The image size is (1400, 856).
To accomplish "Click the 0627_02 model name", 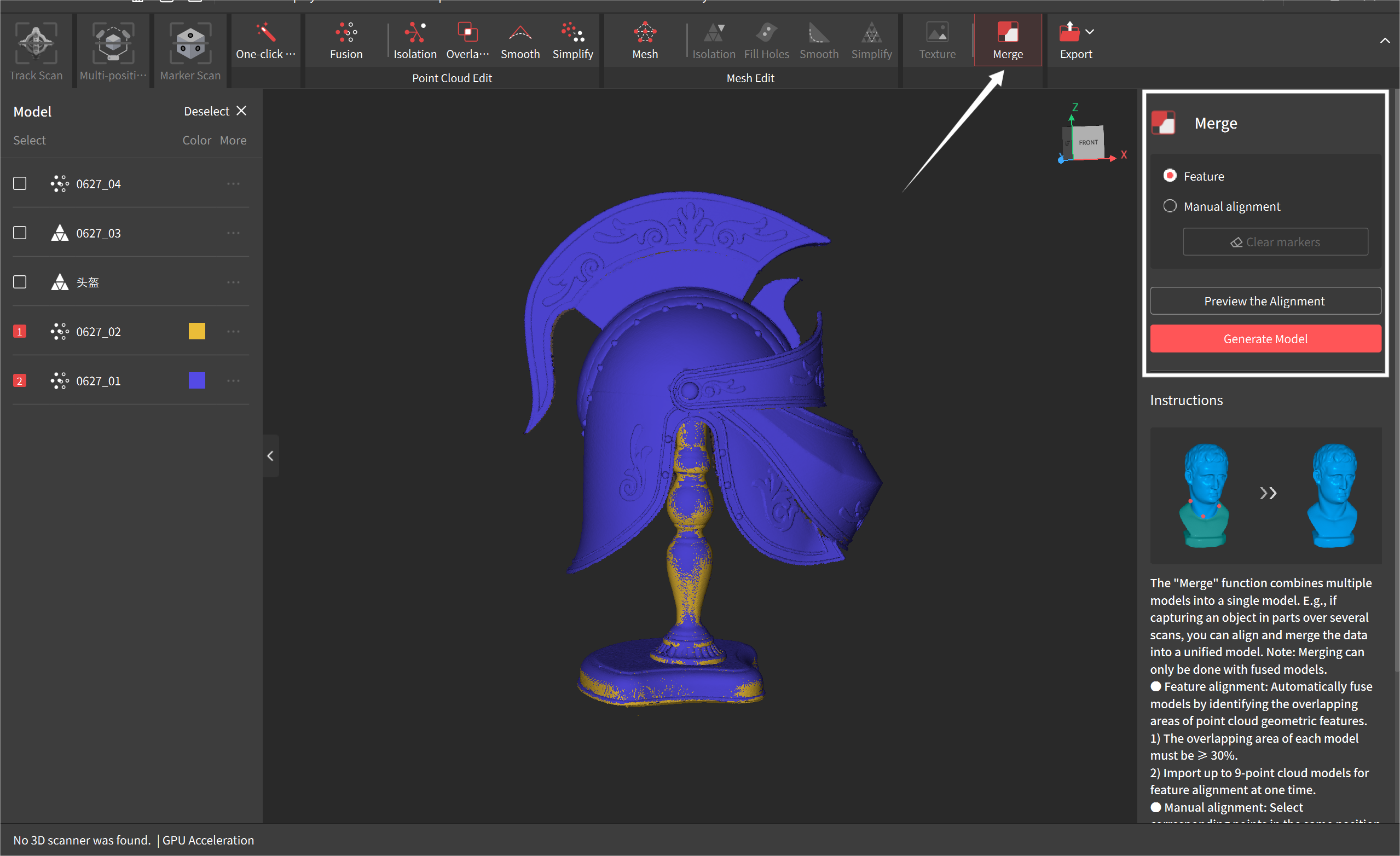I will 99,332.
